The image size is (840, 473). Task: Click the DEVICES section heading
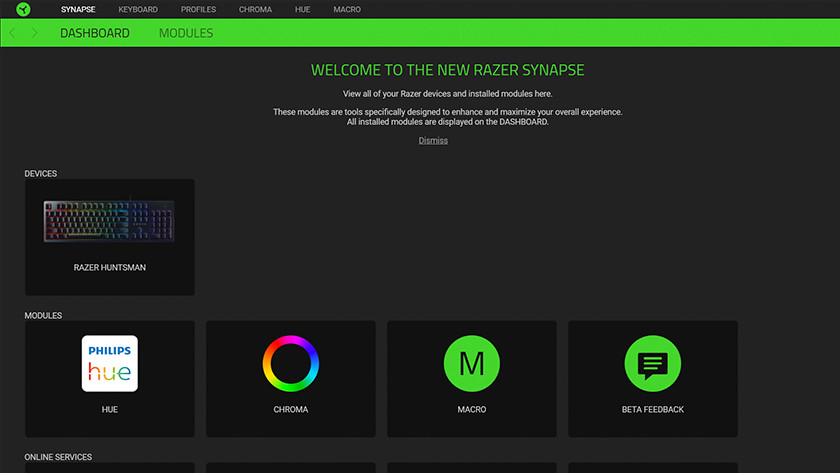tap(41, 174)
